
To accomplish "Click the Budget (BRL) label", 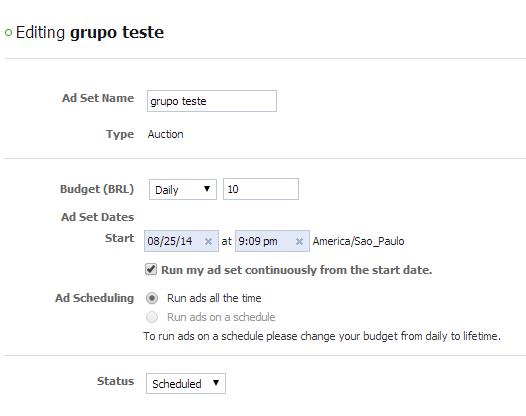I will click(x=97, y=189).
